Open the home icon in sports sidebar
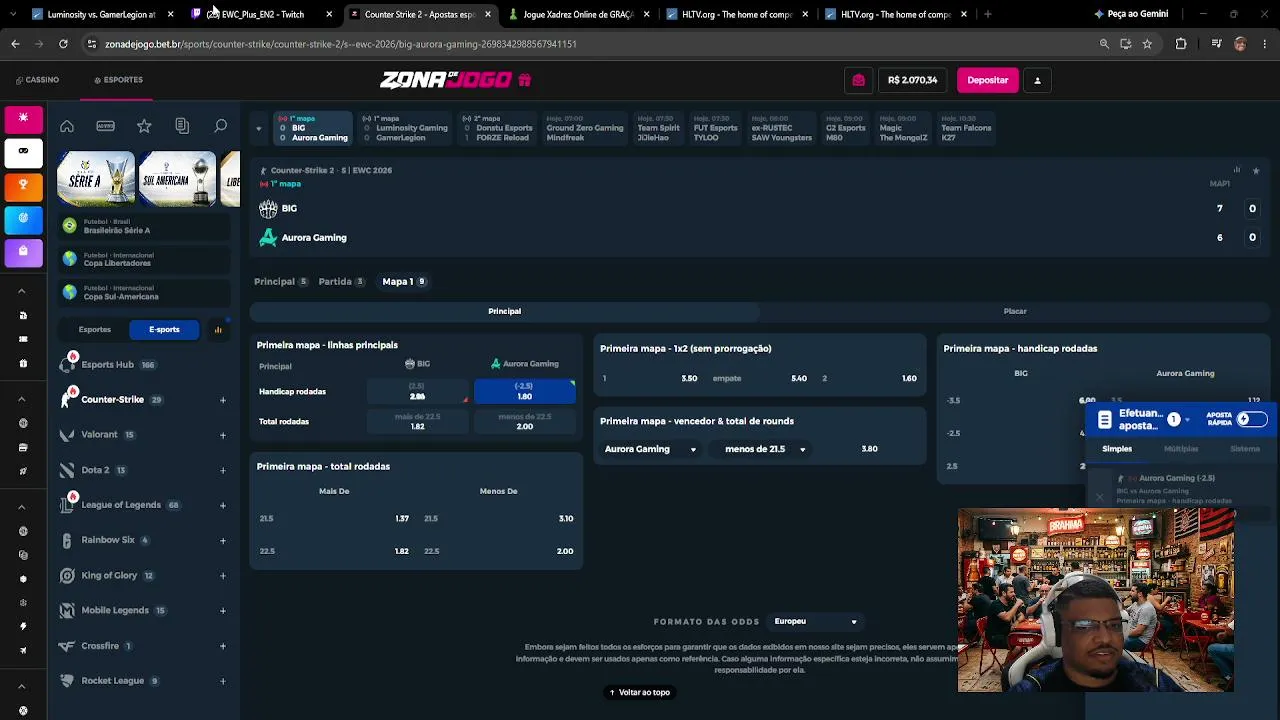Screen dimensions: 1280x720 [x=67, y=126]
